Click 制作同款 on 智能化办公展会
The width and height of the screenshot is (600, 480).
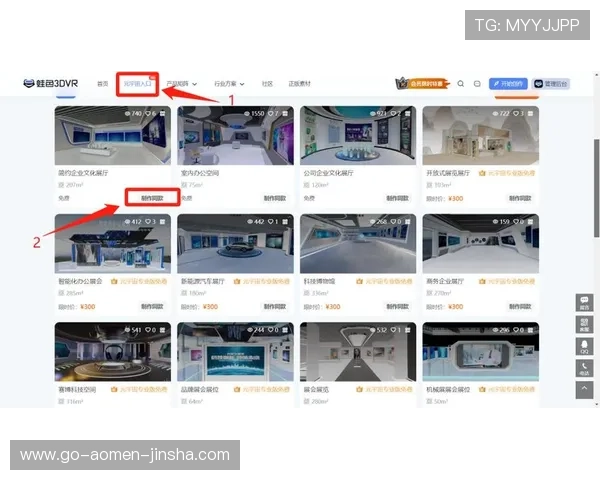pos(152,307)
